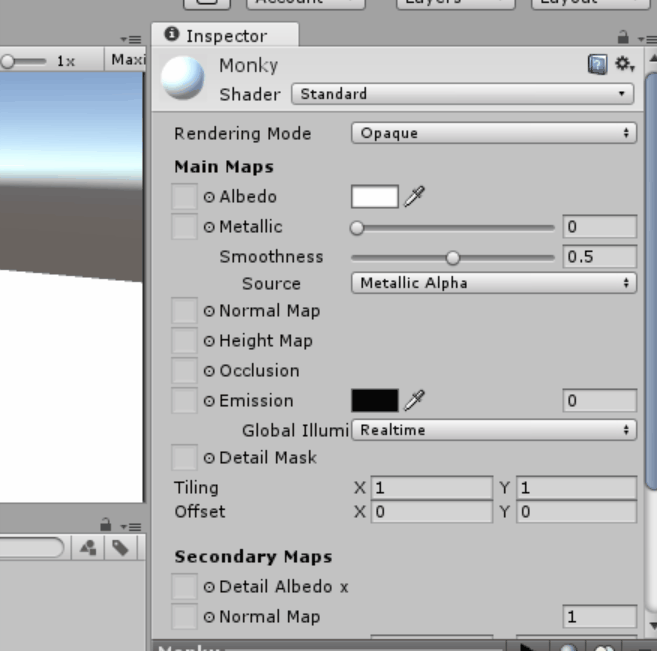This screenshot has width=657, height=651.
Task: Click the secondary Normal Map scale field
Action: pos(600,617)
